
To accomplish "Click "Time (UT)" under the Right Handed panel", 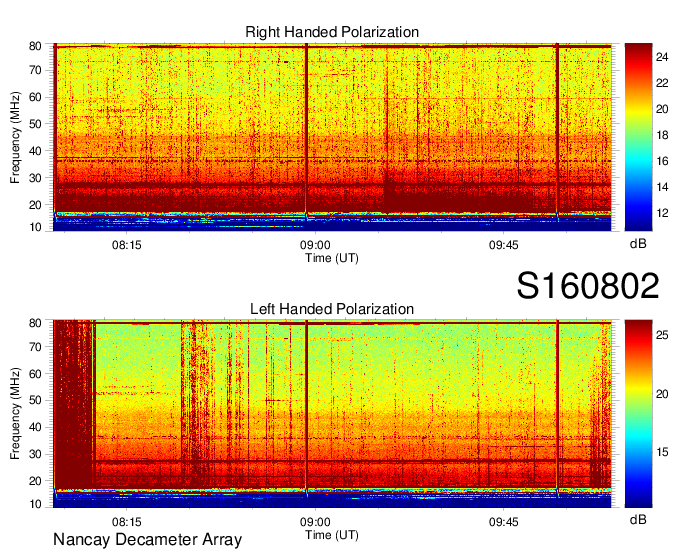I will coord(332,258).
